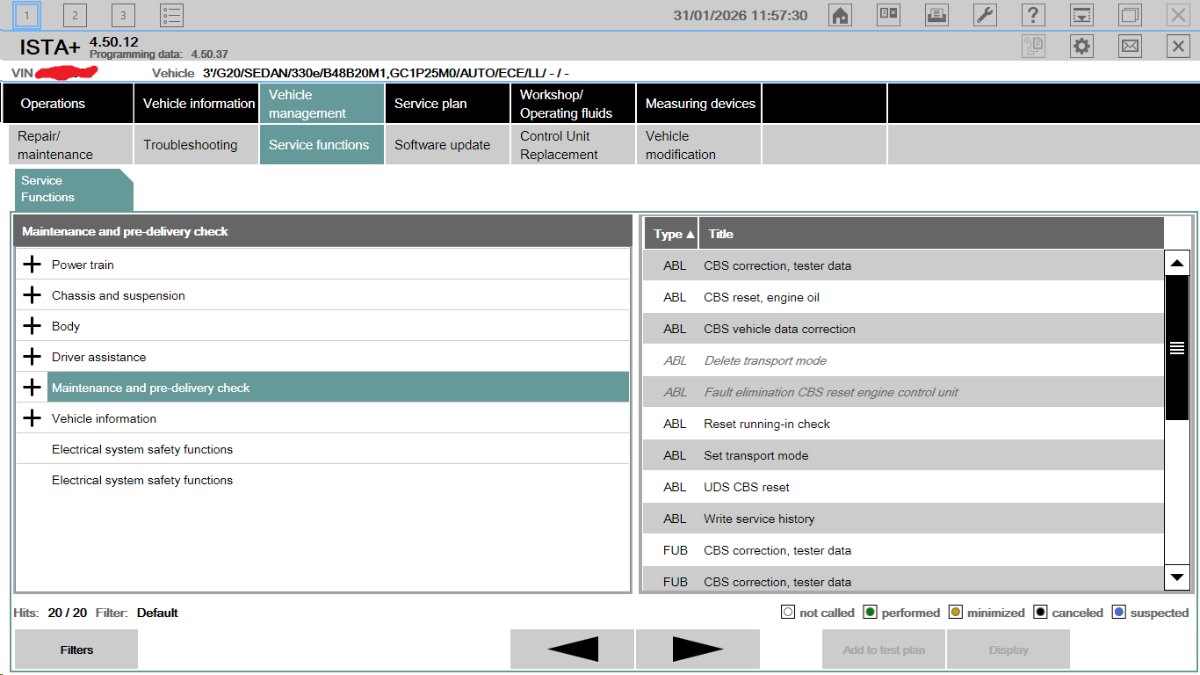Switch to session 2 box
The image size is (1200, 675).
pos(75,15)
